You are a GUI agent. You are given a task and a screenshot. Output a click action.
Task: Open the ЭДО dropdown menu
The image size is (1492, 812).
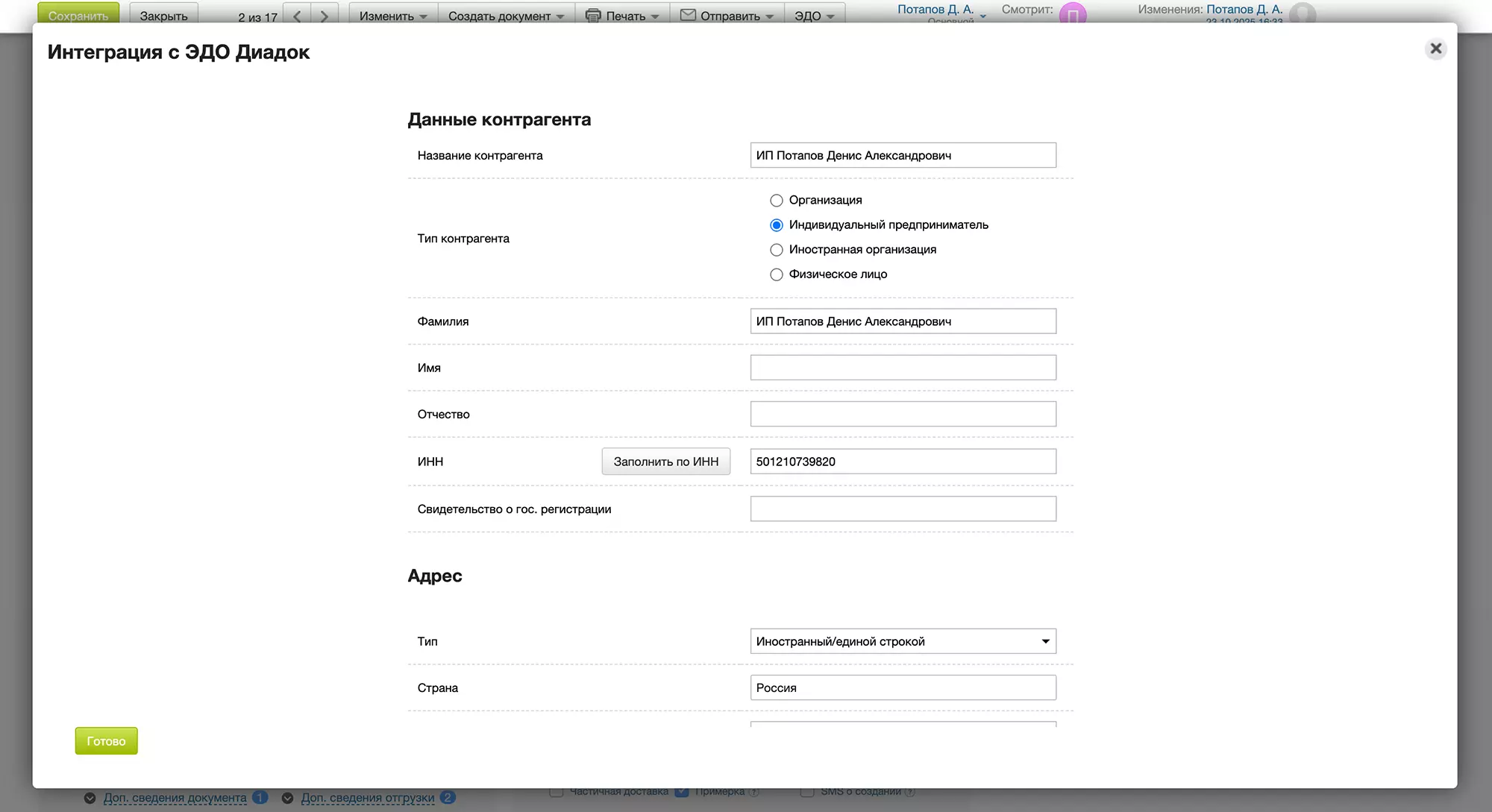pyautogui.click(x=814, y=16)
